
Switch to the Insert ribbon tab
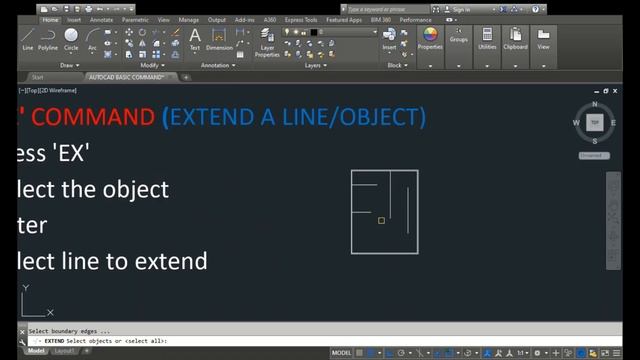click(74, 20)
